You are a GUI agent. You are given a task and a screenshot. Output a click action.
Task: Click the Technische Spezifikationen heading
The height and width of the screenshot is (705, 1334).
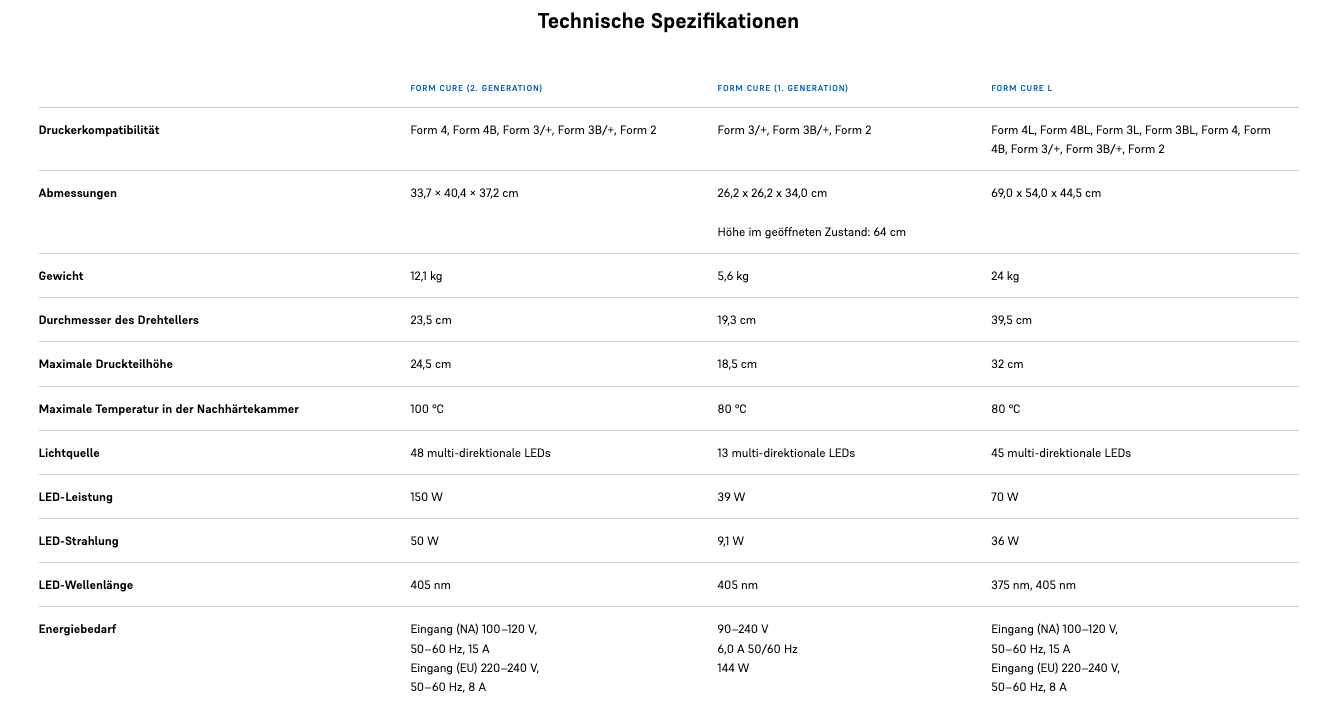pyautogui.click(x=668, y=21)
